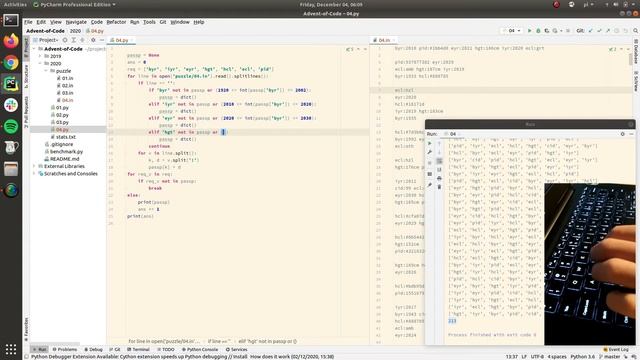640x360 pixels.
Task: Clear output with trash icon in Run window
Action: coord(439,187)
